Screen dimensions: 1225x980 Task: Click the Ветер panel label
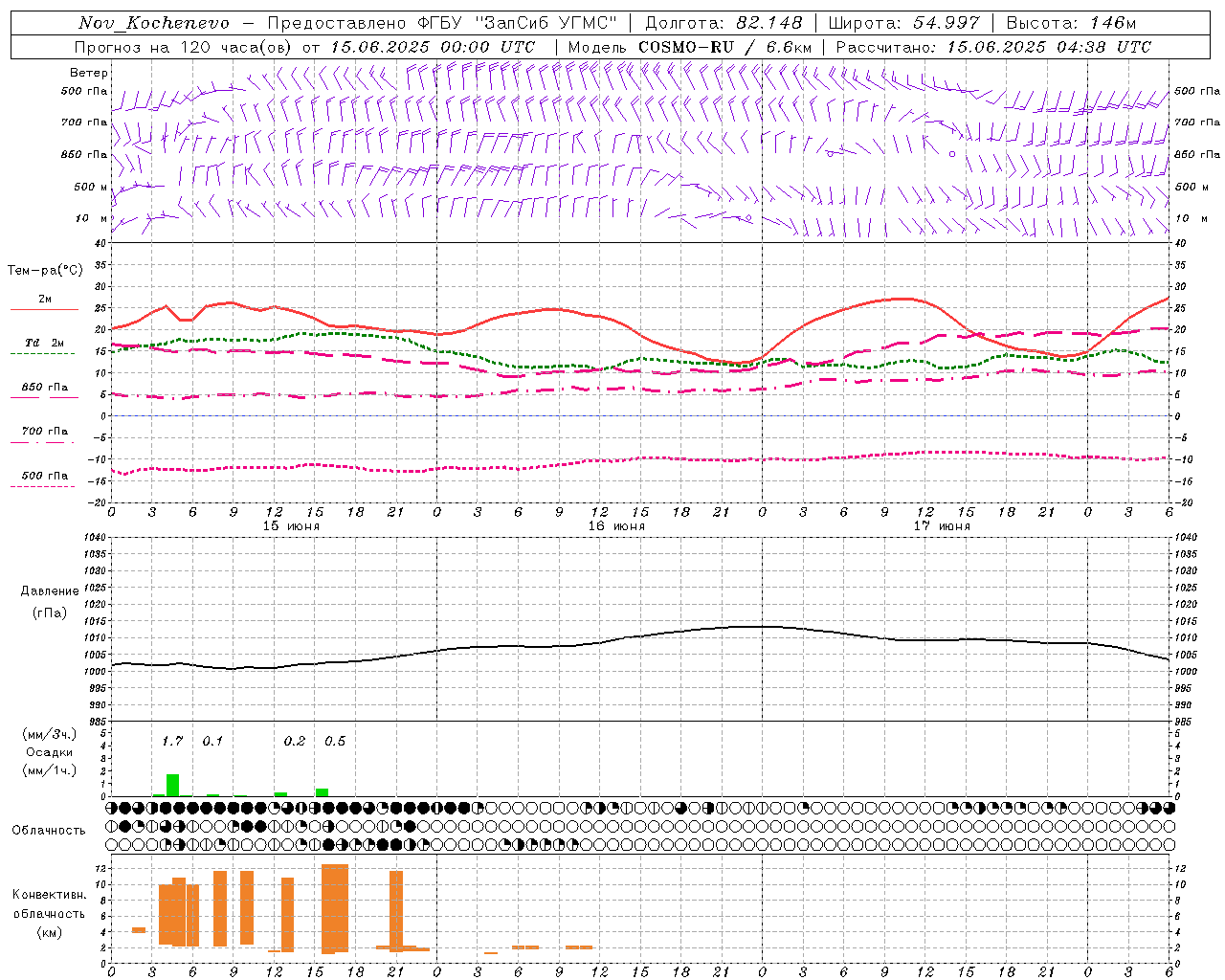89,73
